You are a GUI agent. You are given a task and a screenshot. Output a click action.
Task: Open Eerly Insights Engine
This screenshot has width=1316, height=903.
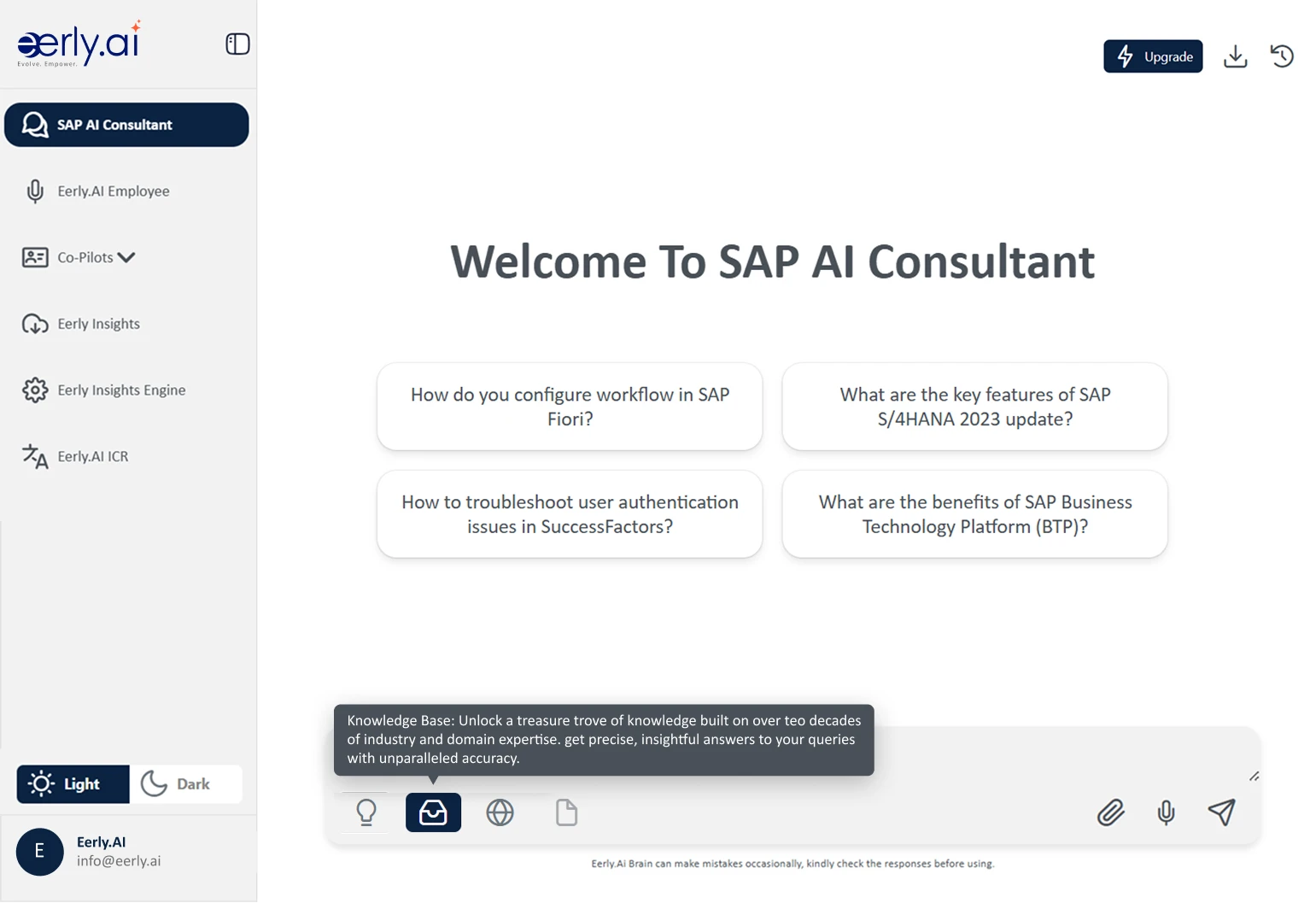120,390
